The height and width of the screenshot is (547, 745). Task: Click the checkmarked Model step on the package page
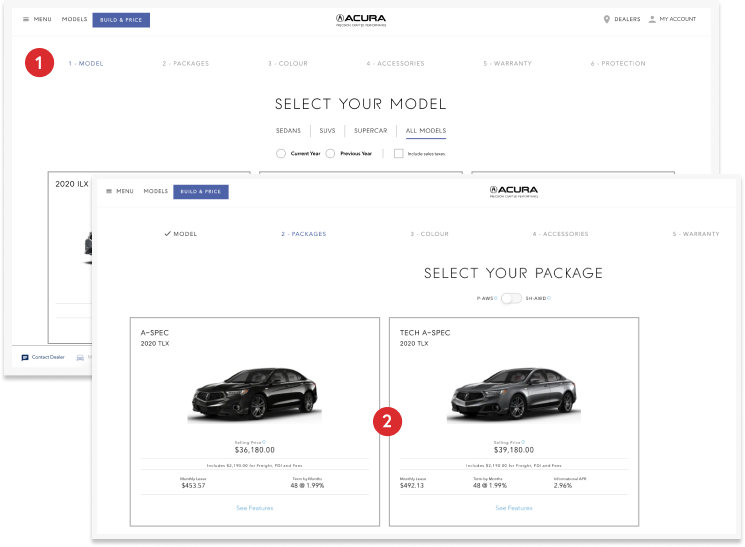coord(181,234)
